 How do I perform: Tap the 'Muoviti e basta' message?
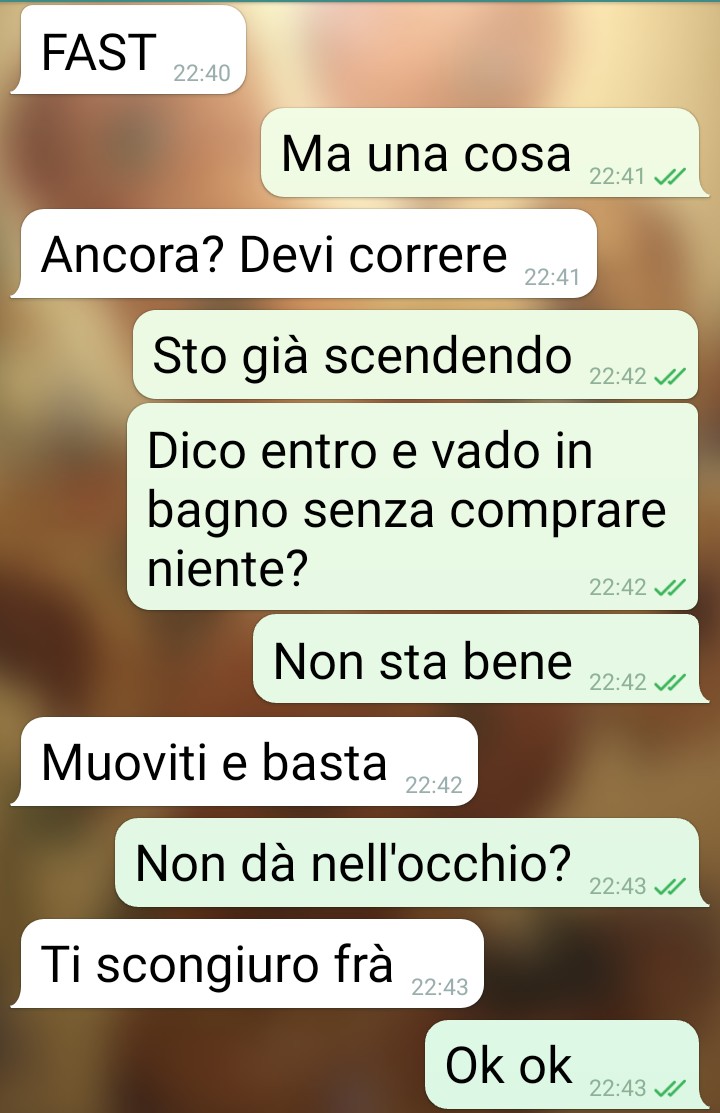pyautogui.click(x=244, y=761)
